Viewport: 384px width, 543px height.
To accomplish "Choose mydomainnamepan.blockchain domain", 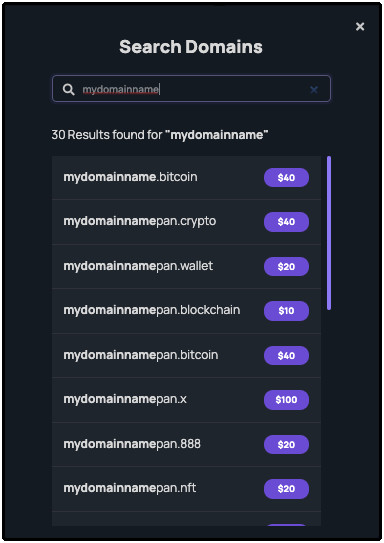I will [186, 311].
